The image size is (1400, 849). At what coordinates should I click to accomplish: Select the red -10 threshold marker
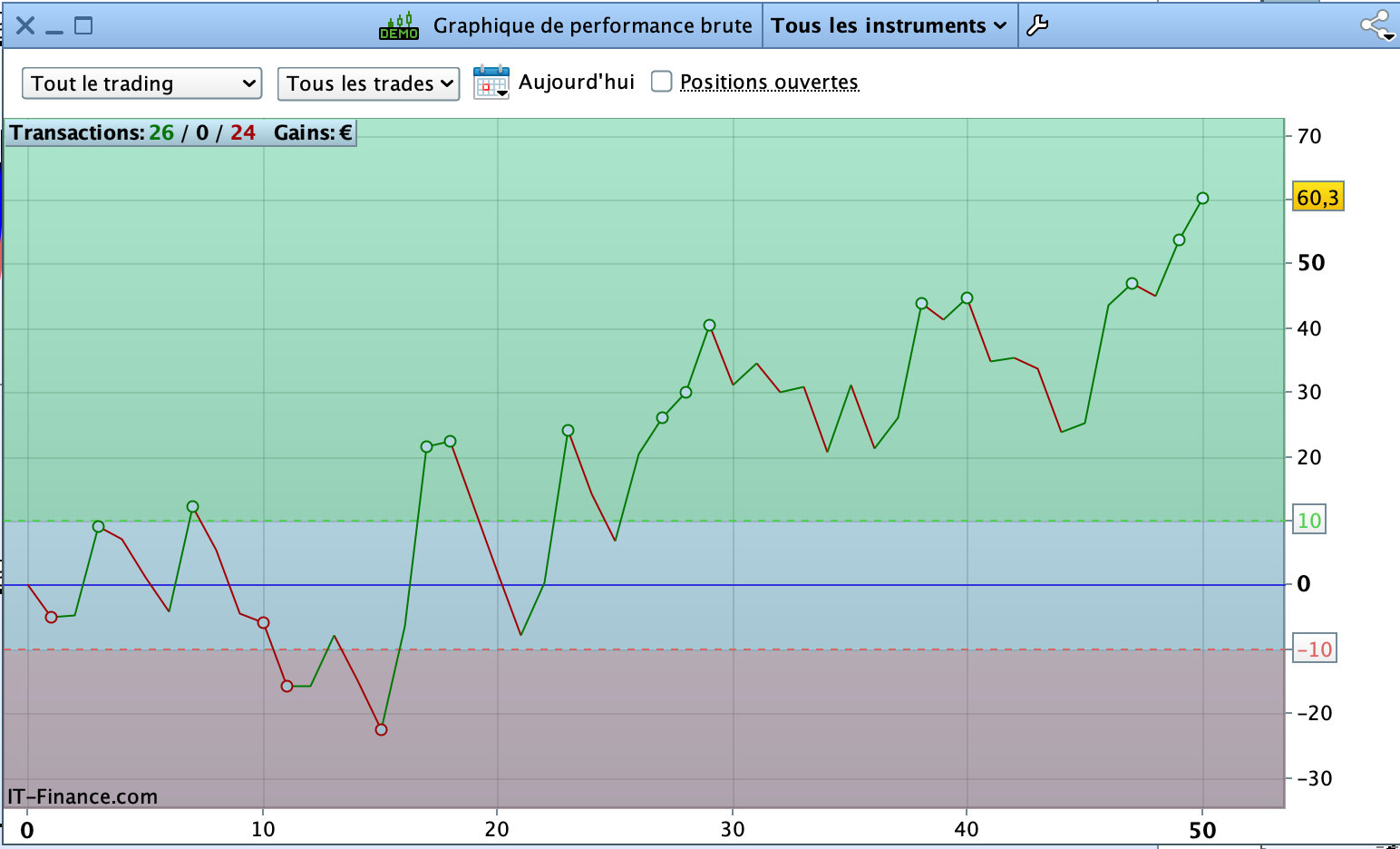[x=1314, y=649]
